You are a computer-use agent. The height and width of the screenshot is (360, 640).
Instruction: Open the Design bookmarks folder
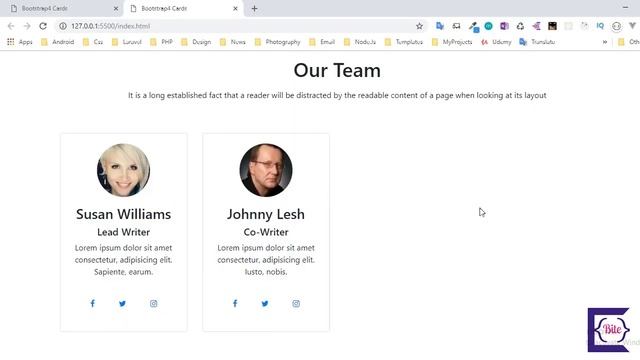(196, 42)
